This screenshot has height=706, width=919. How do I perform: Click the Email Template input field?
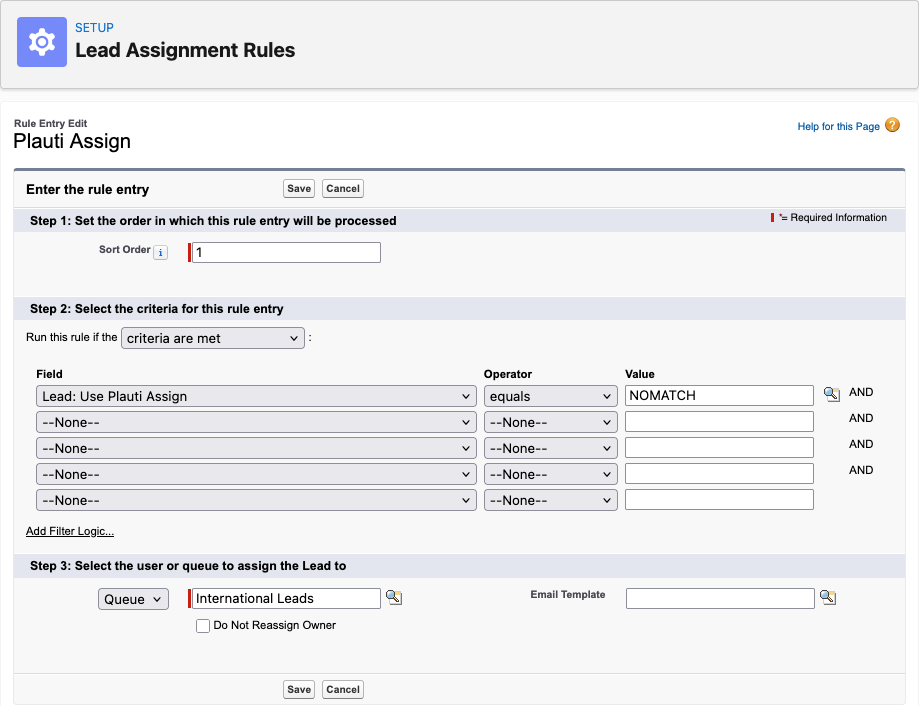tap(720, 599)
